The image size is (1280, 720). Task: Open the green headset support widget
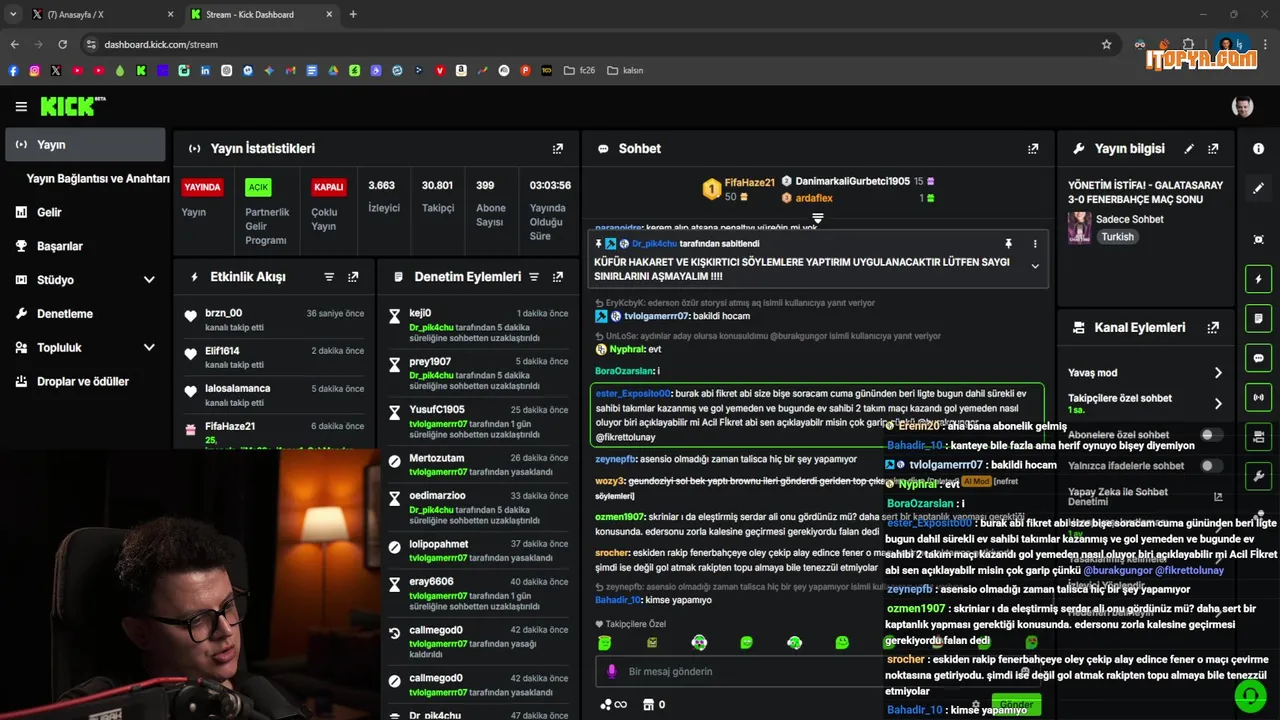[1250, 696]
